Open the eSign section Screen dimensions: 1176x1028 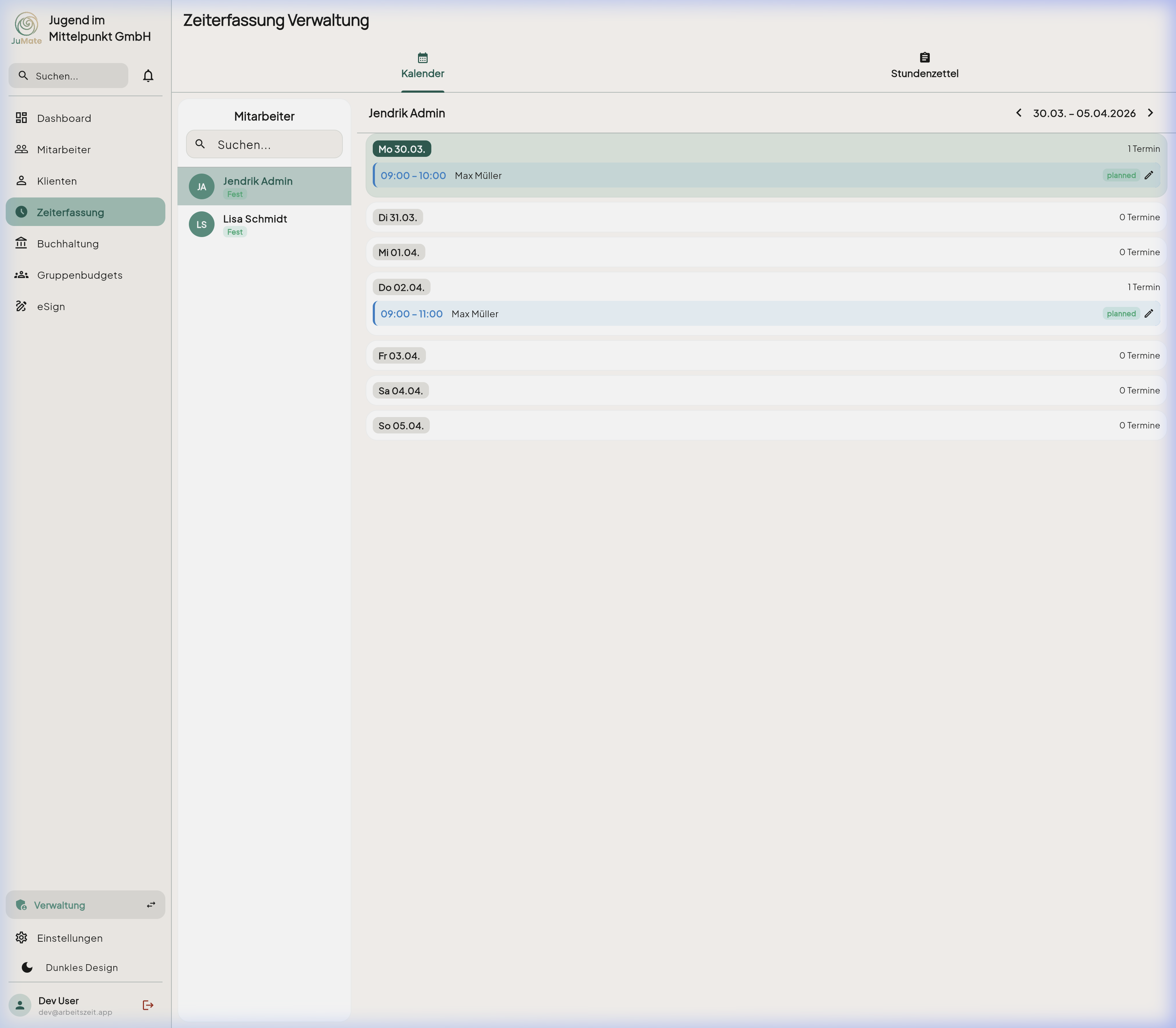(x=51, y=306)
